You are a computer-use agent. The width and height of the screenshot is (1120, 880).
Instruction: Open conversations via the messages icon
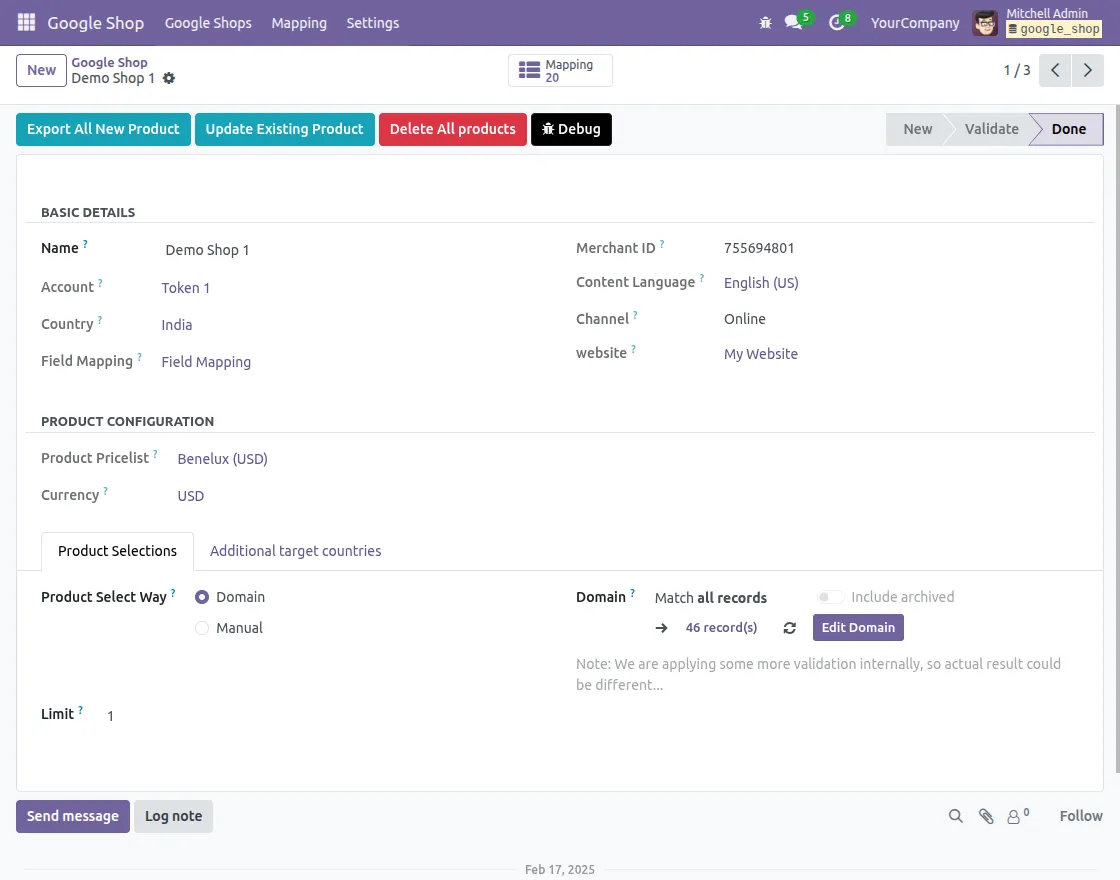click(793, 22)
